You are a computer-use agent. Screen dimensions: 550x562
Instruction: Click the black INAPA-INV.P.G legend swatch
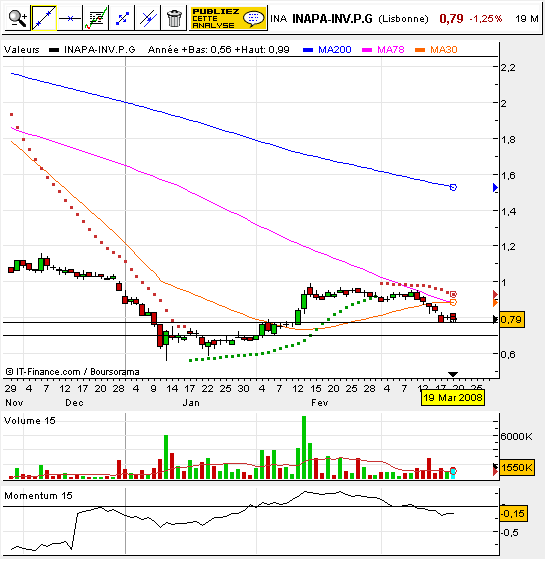pos(54,50)
